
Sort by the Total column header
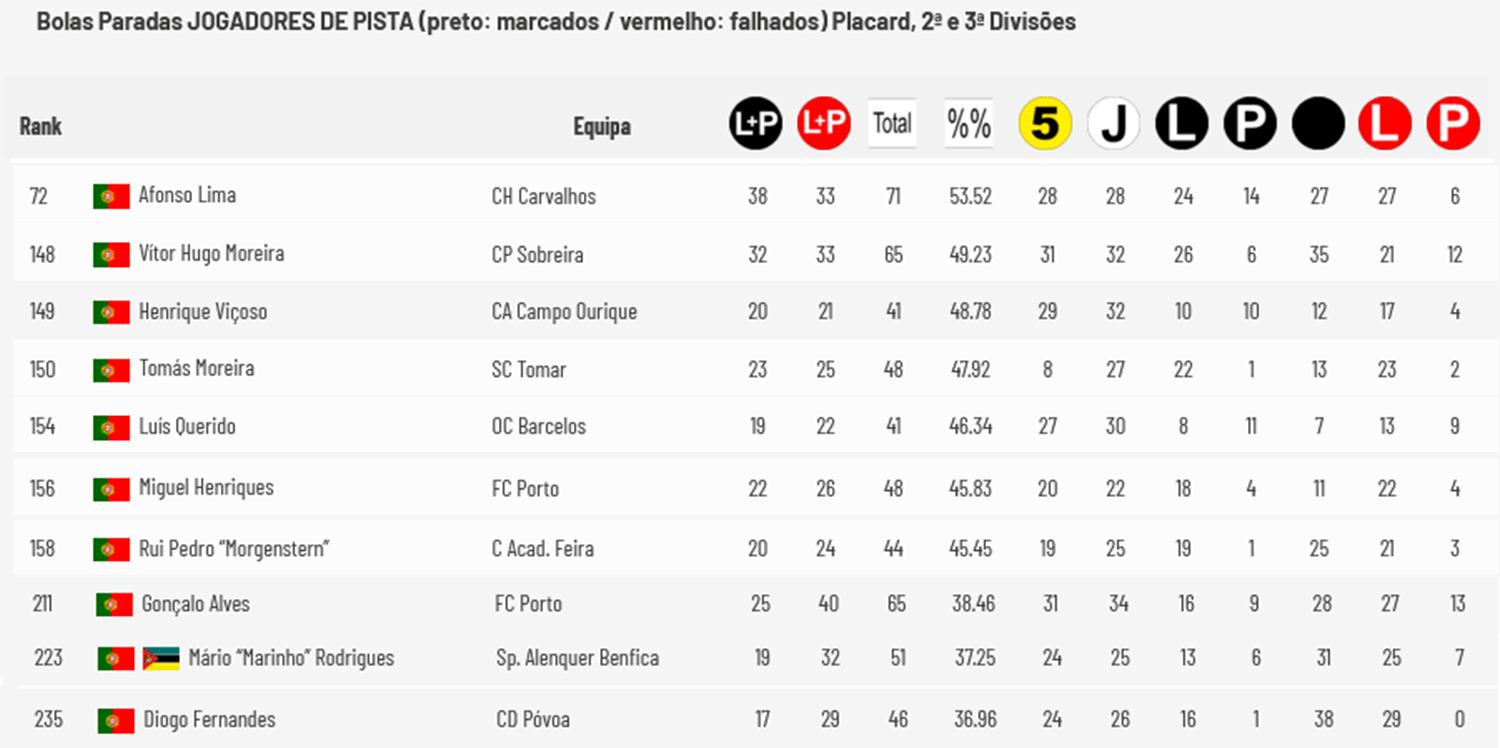(x=892, y=123)
